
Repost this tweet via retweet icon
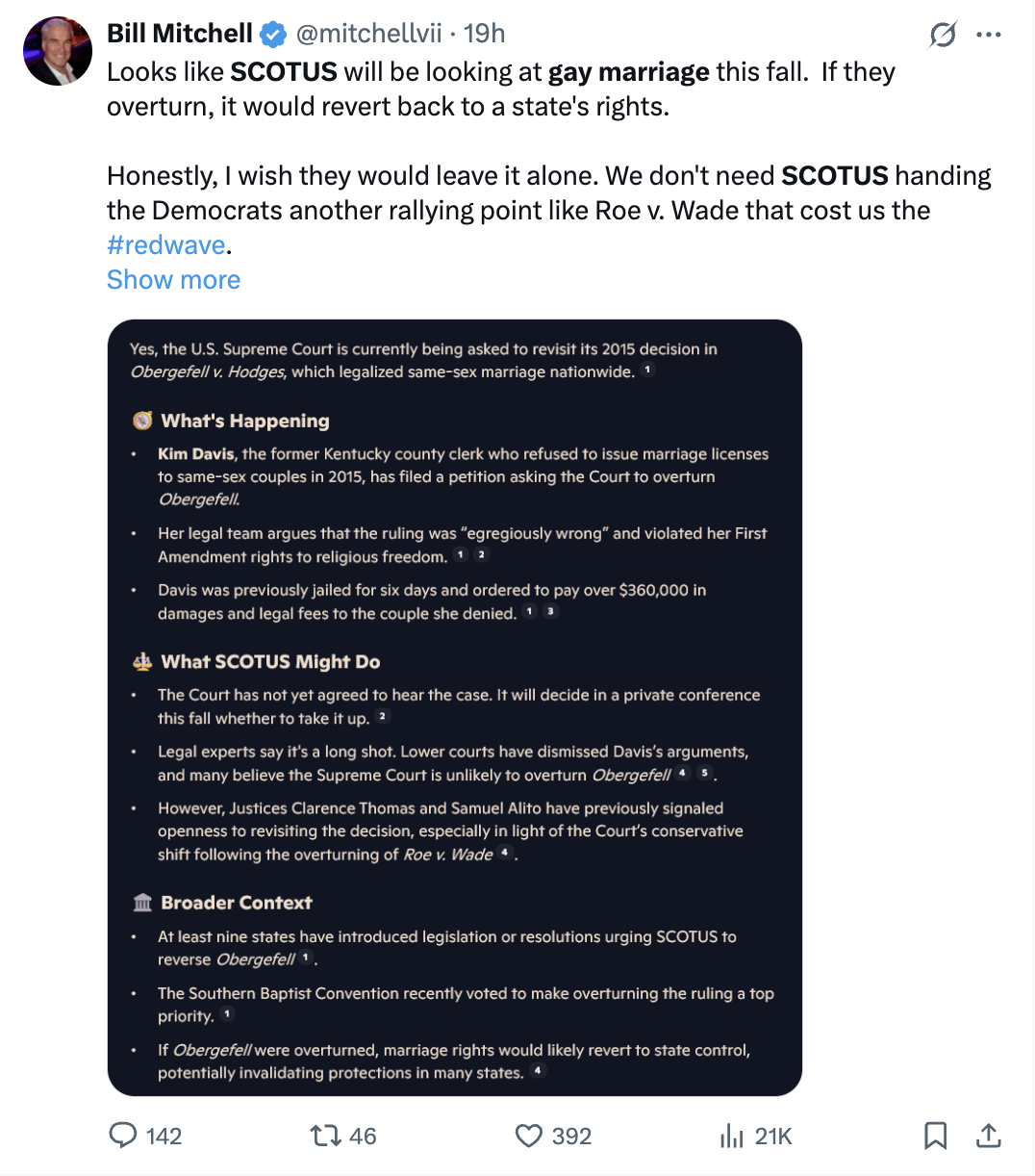325,1136
